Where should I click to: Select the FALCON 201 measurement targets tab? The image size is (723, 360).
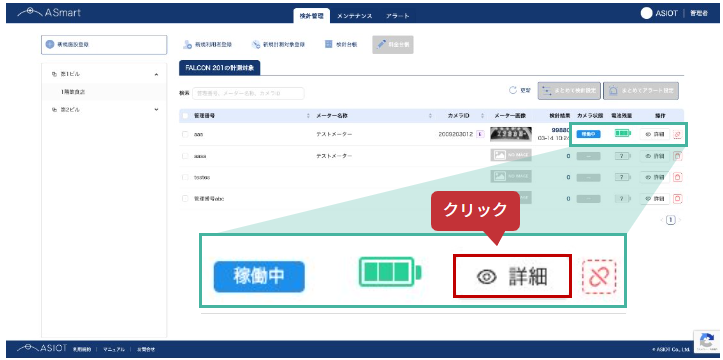[219, 67]
